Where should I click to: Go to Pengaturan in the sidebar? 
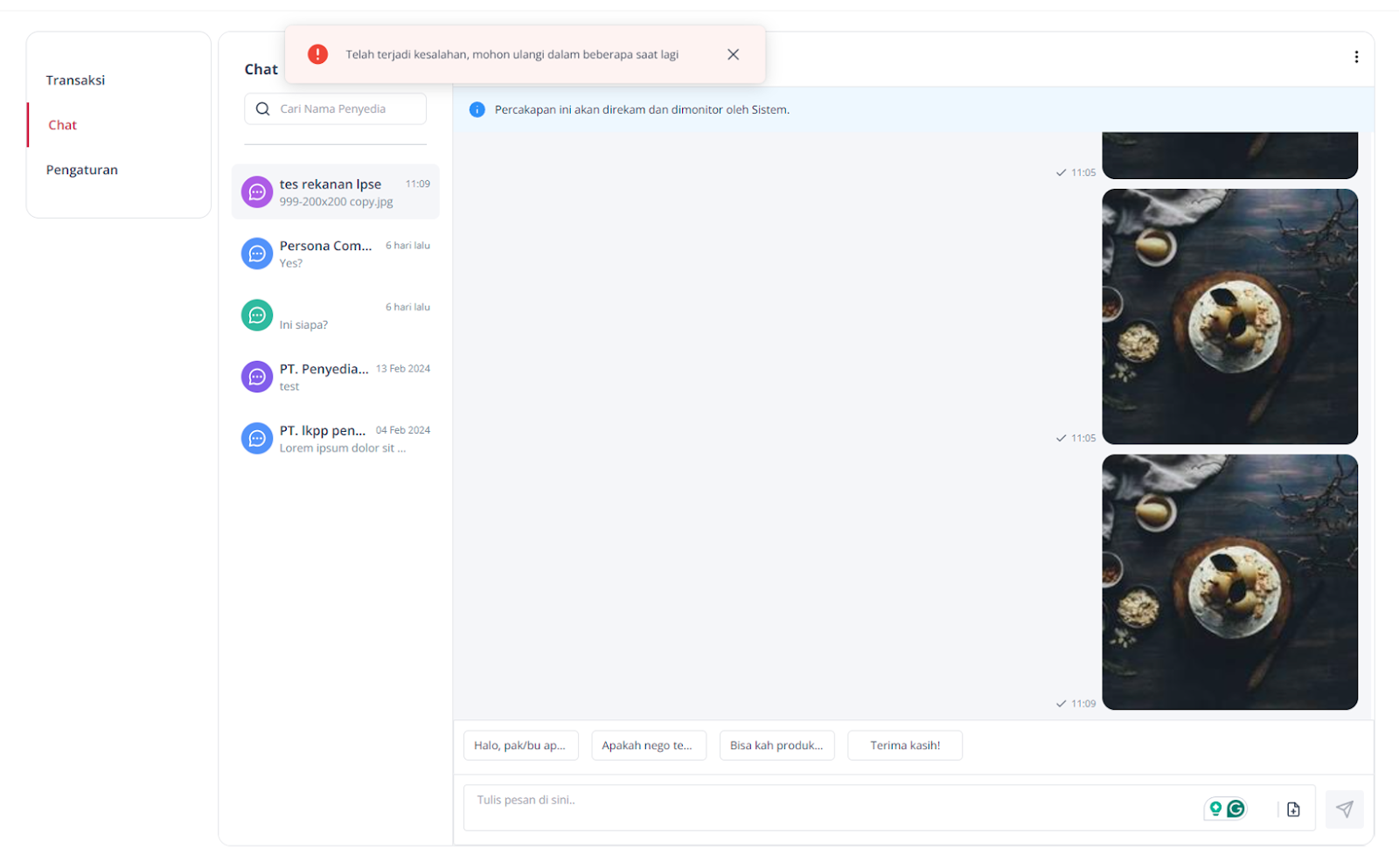(x=81, y=170)
